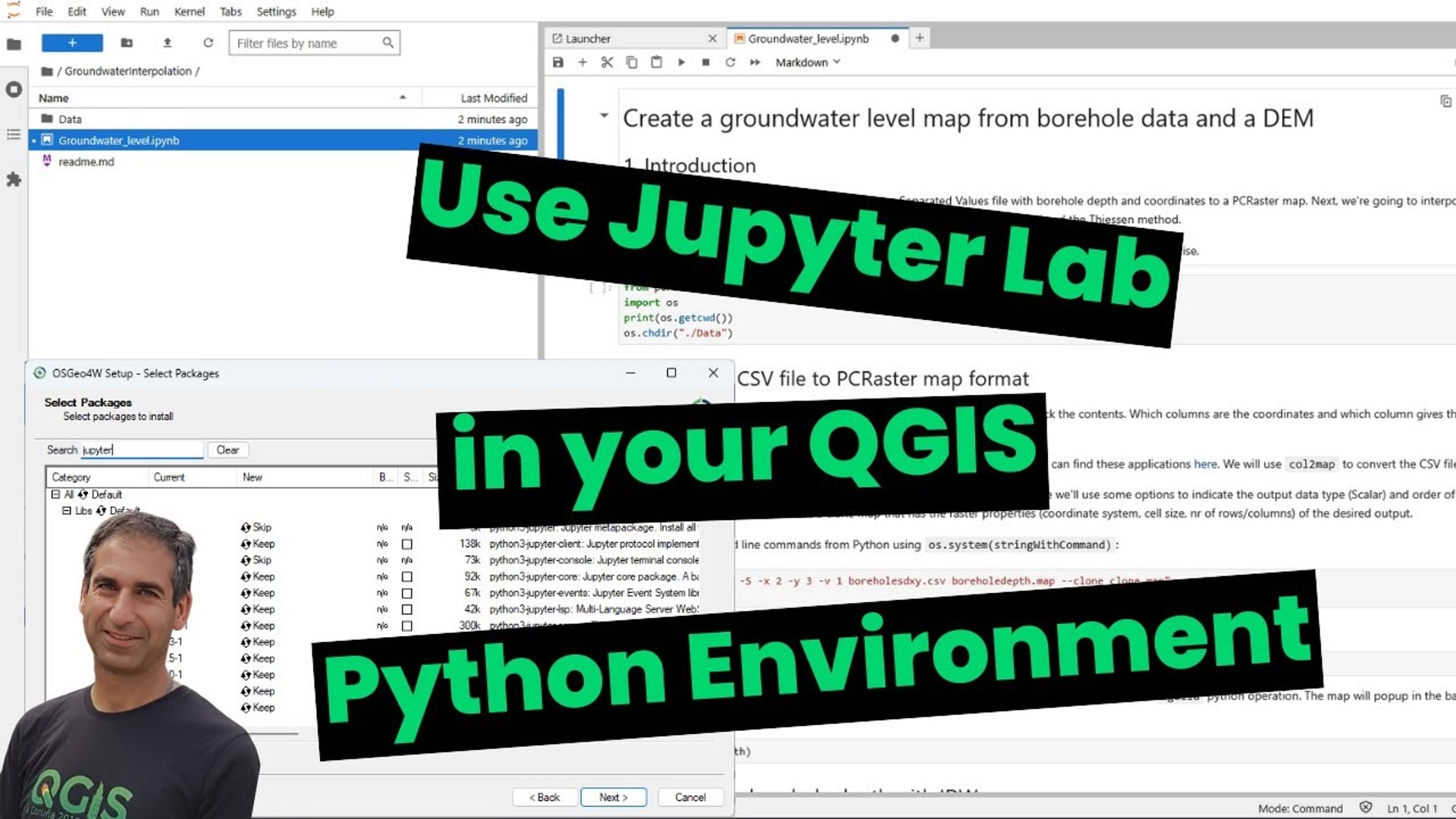Click Next in OSGeo4W Setup

pyautogui.click(x=613, y=797)
